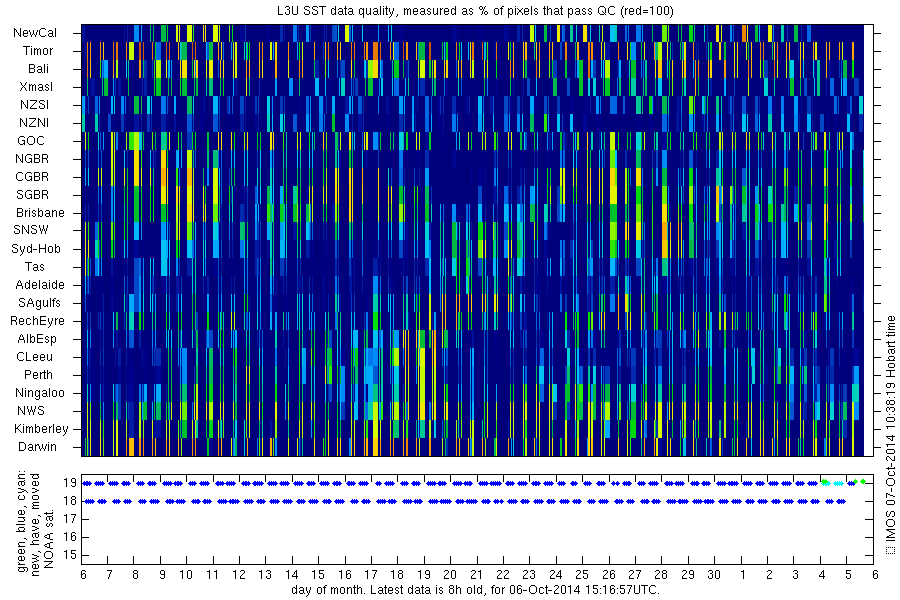Select day 21 on the x-axis
The height and width of the screenshot is (600, 900).
click(x=476, y=574)
